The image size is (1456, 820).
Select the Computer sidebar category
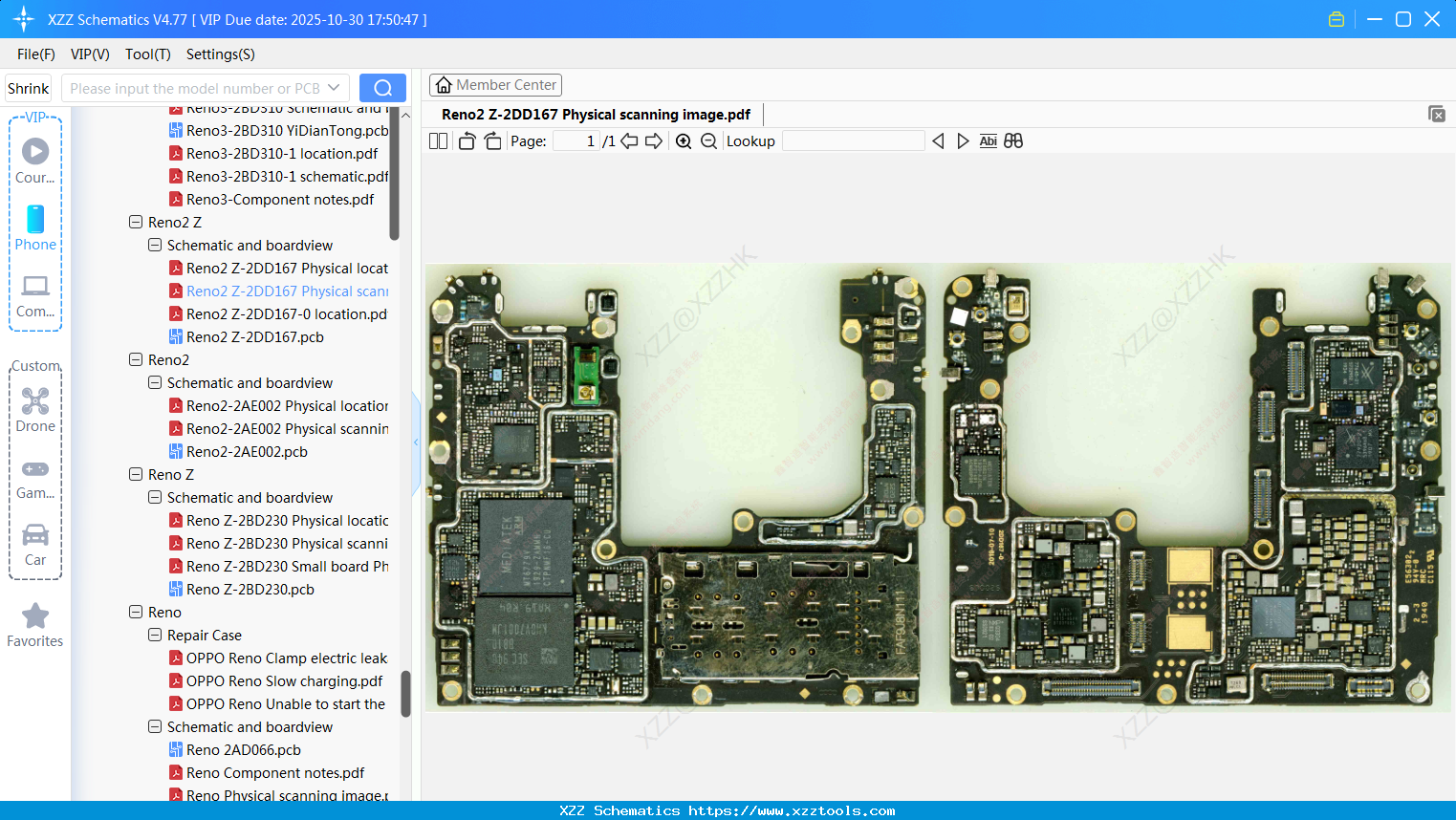pos(35,296)
